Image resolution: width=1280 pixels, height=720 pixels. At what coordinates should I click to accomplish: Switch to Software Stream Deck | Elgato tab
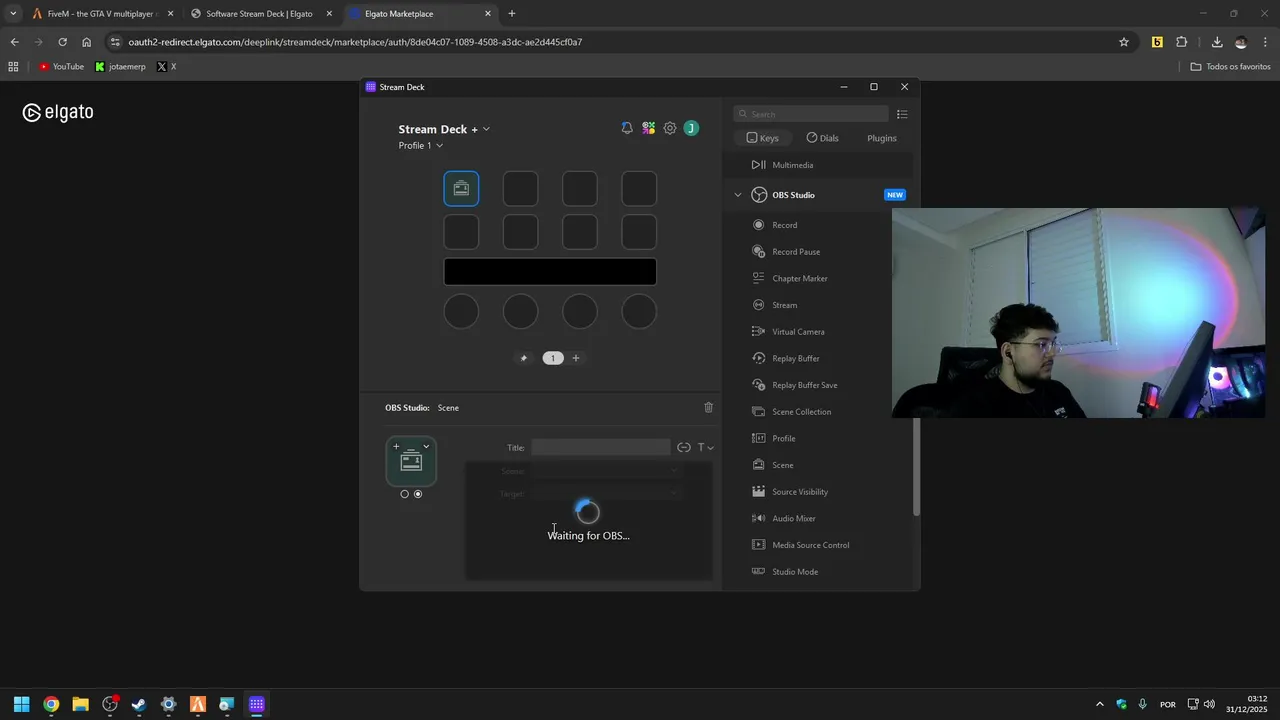(260, 14)
